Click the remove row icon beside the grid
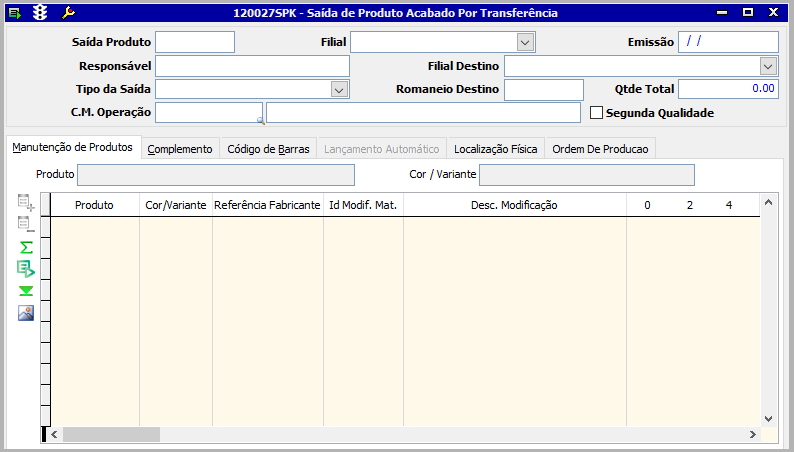The image size is (794, 452). tap(26, 224)
